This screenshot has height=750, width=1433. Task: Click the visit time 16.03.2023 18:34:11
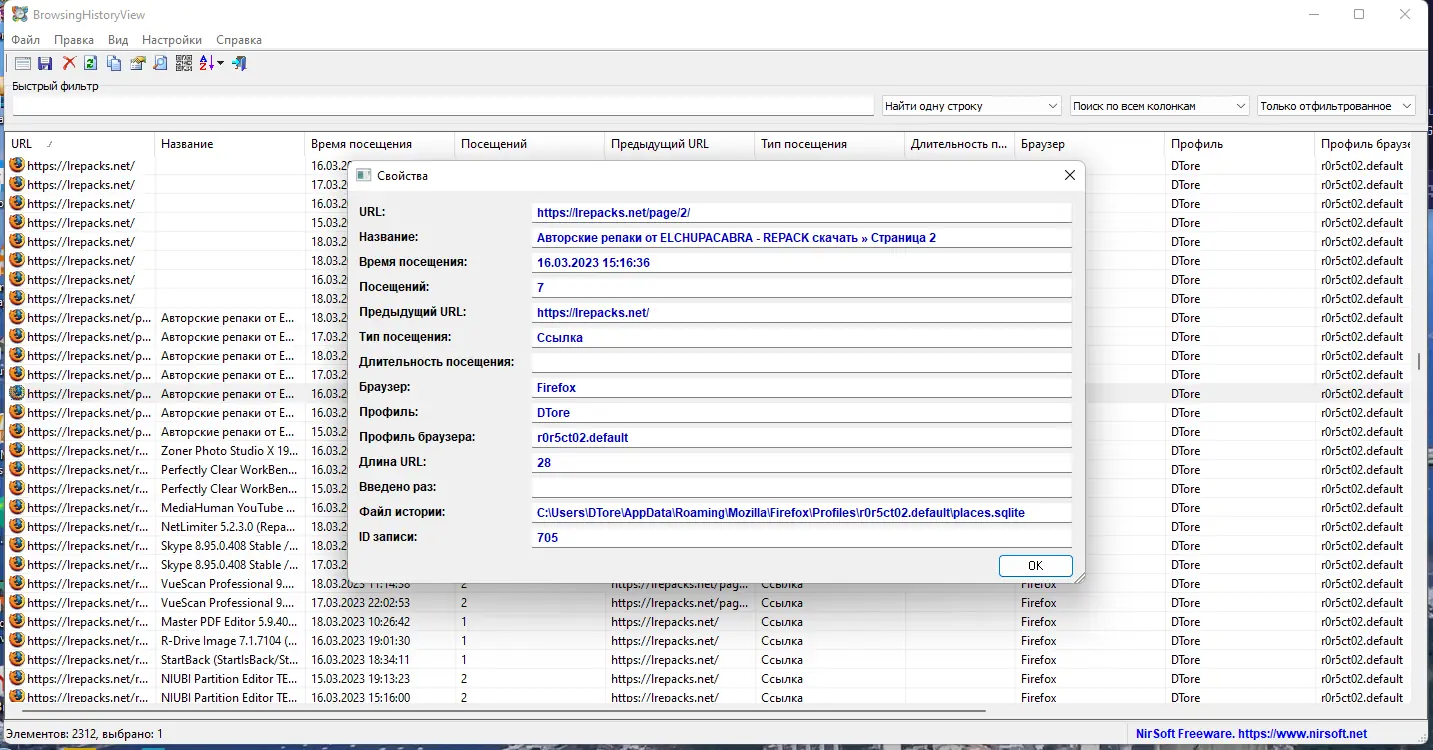click(x=360, y=660)
